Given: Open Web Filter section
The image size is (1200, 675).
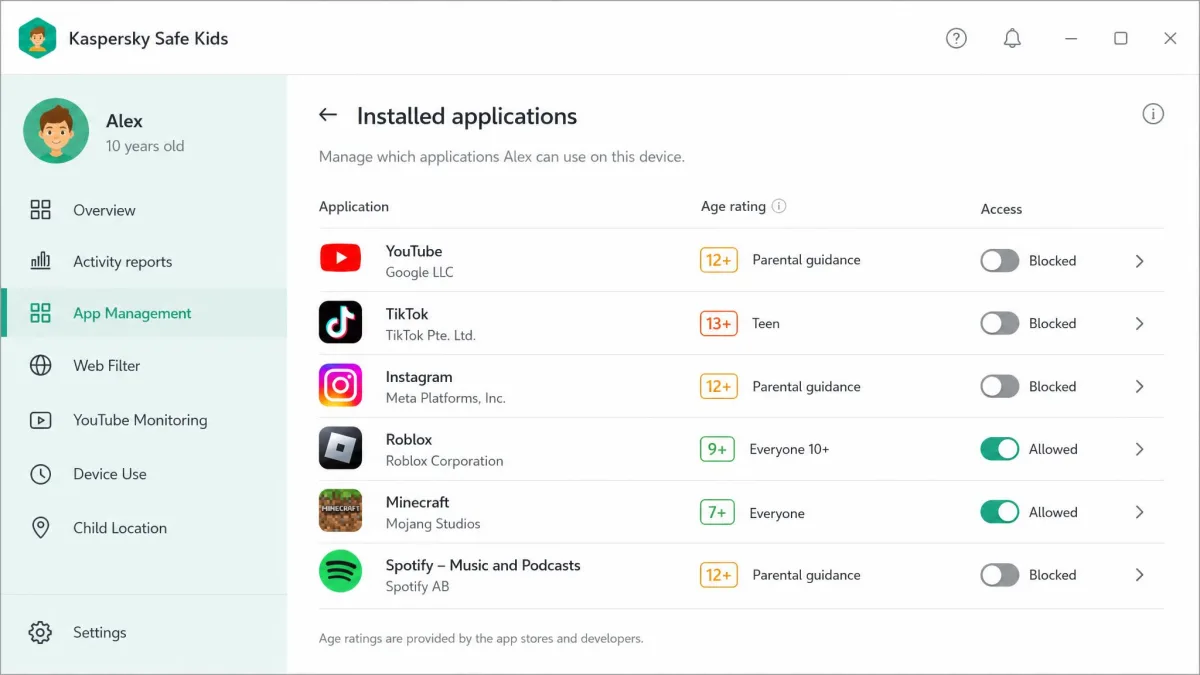Looking at the screenshot, I should [x=144, y=365].
